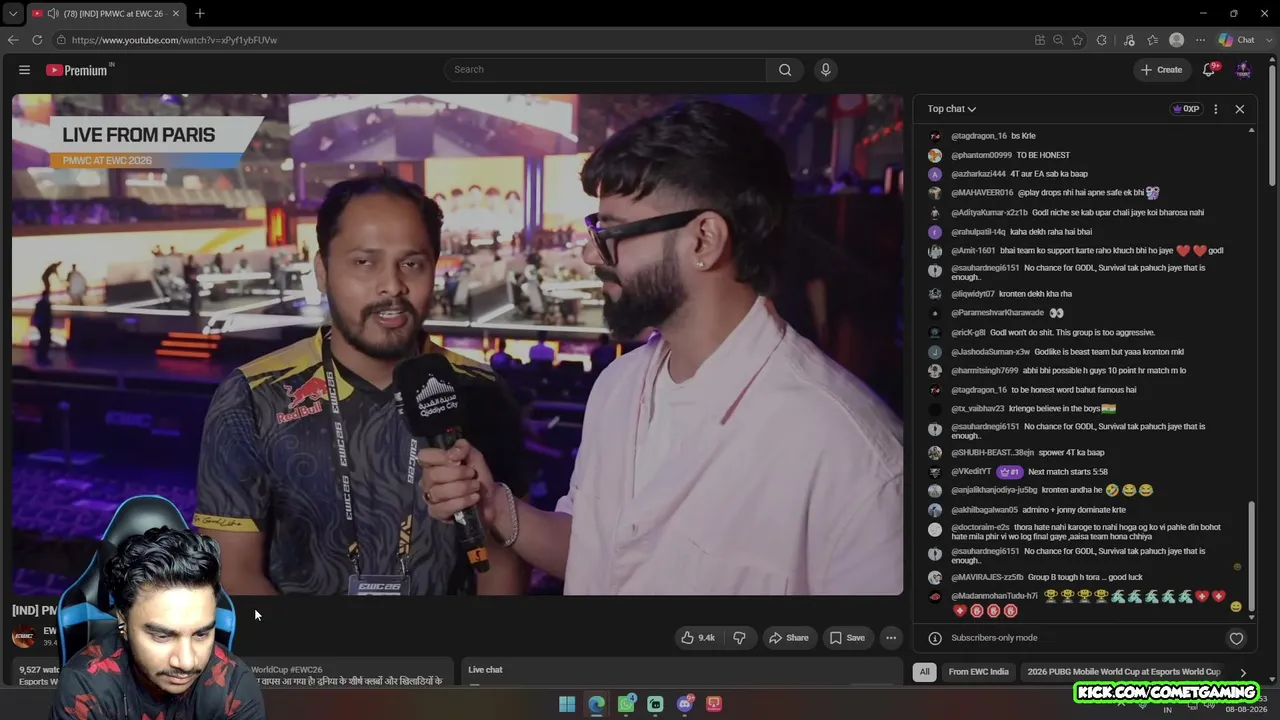Click the Create button
This screenshot has height=720, width=1280.
point(1162,70)
